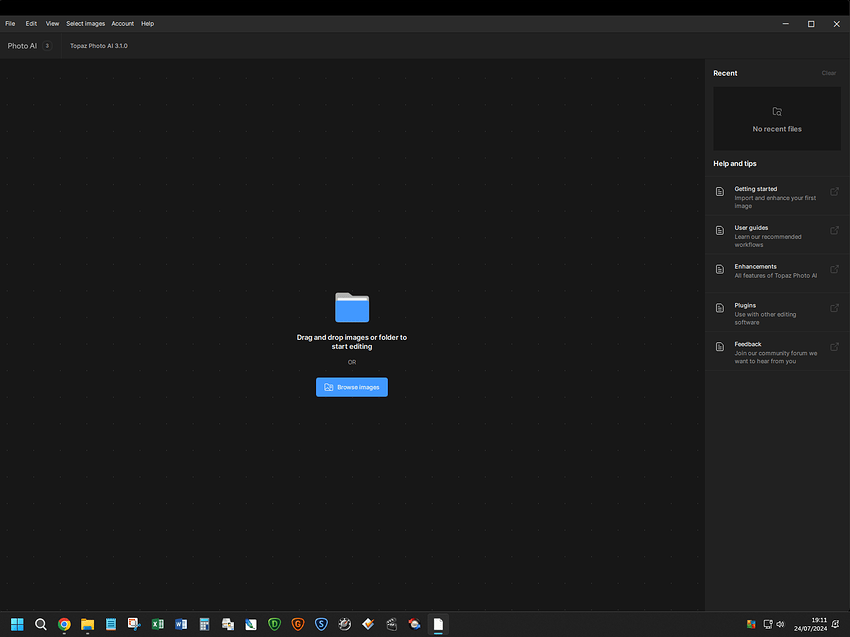The image size is (850, 637).
Task: Open the Edit menu
Action: pyautogui.click(x=31, y=24)
